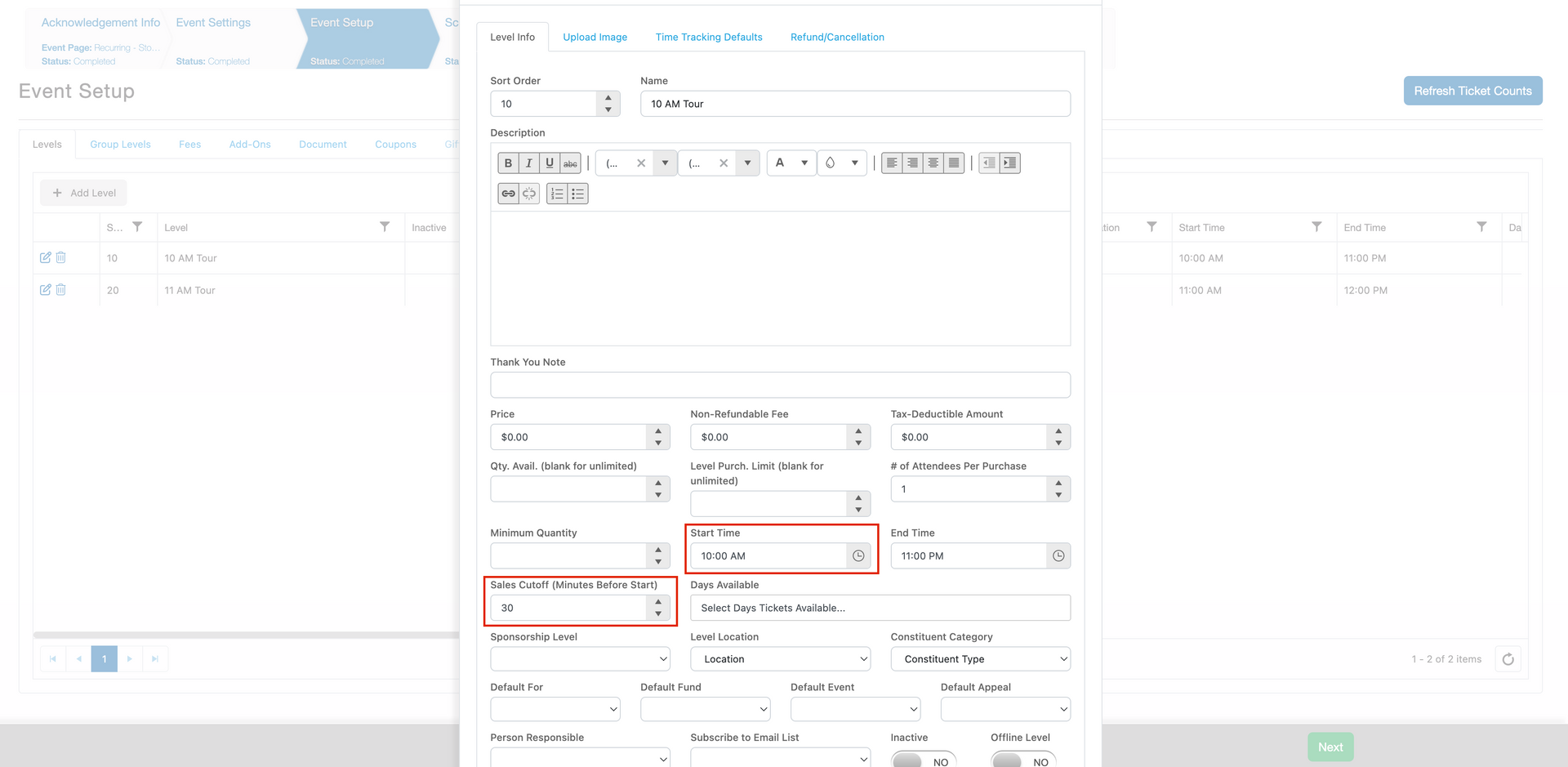Screen dimensions: 1568x767
Task: Switch to the Fees tab
Action: [189, 145]
